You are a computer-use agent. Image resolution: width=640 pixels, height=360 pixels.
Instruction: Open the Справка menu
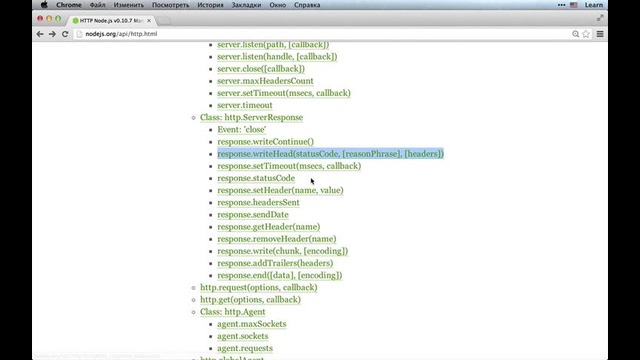pos(307,5)
